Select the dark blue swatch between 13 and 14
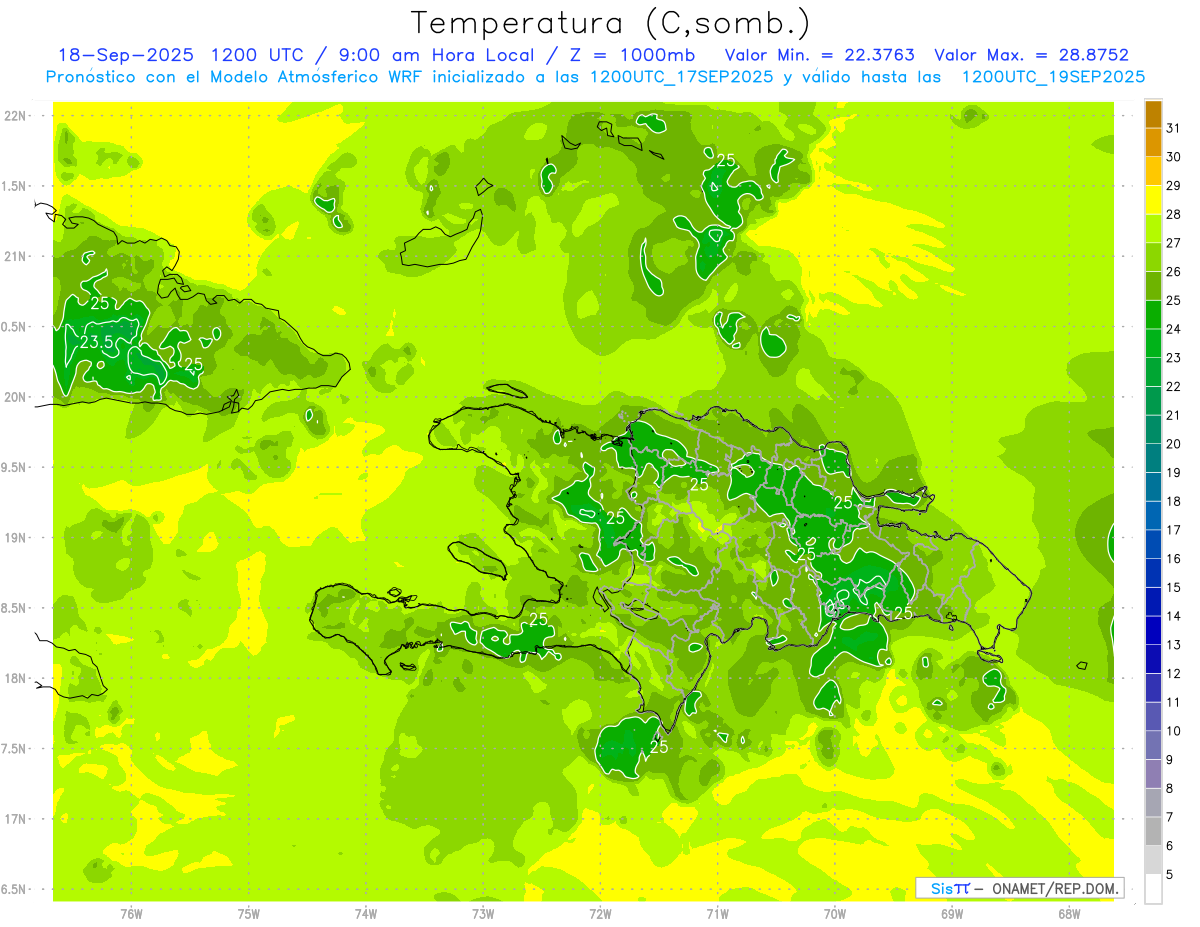 pyautogui.click(x=1153, y=630)
